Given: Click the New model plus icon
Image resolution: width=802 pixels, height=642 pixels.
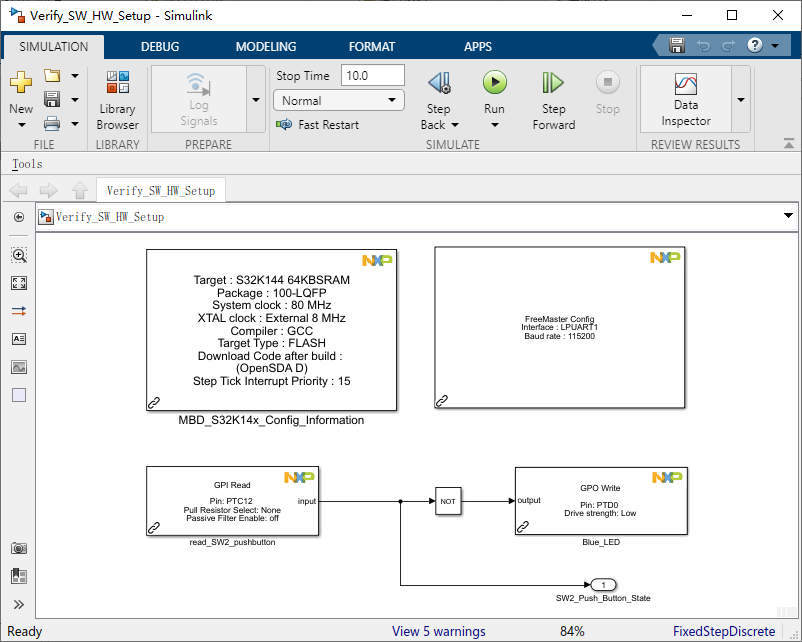Looking at the screenshot, I should click(21, 82).
